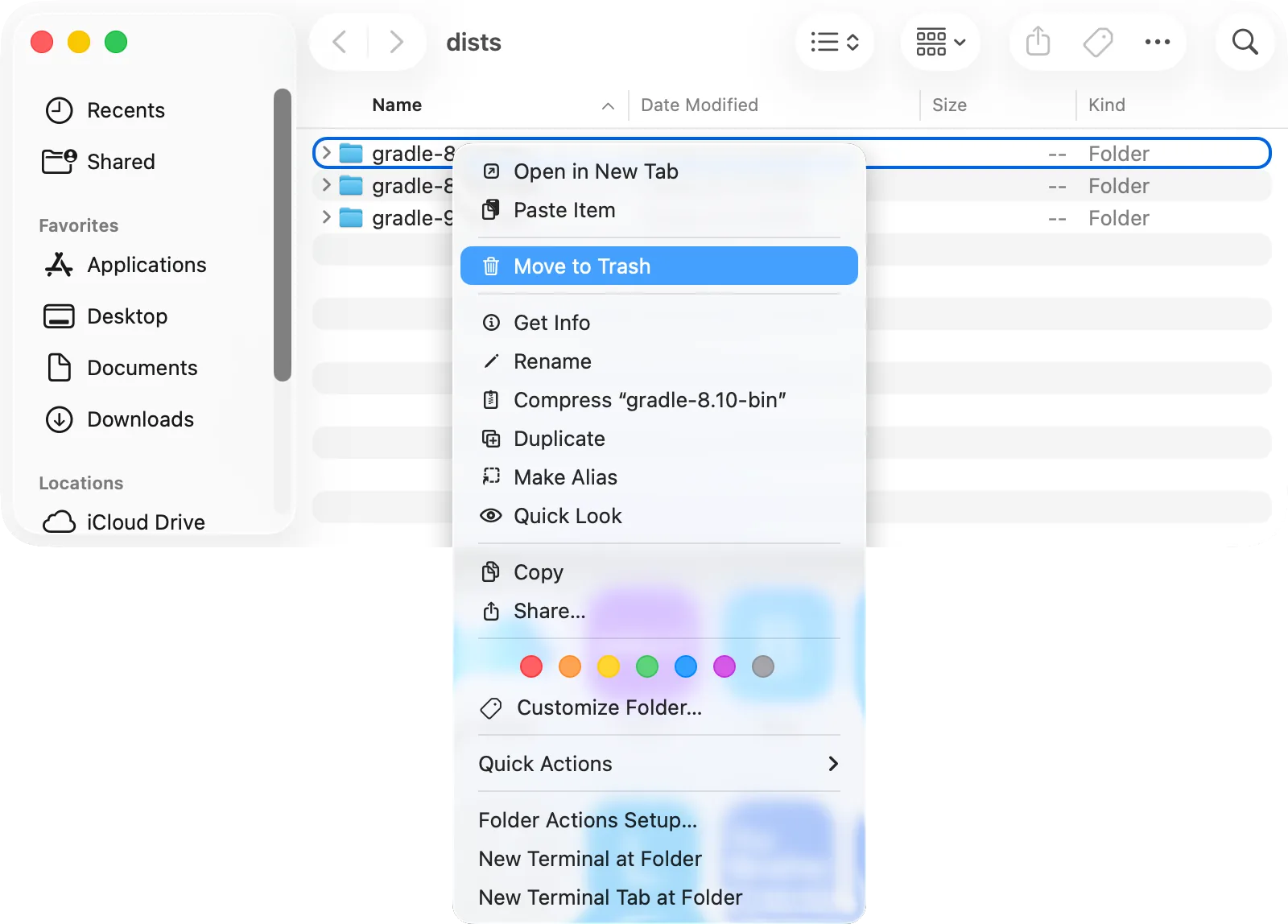Select Move to Trash
Screen dimensions: 1288x924
(659, 266)
